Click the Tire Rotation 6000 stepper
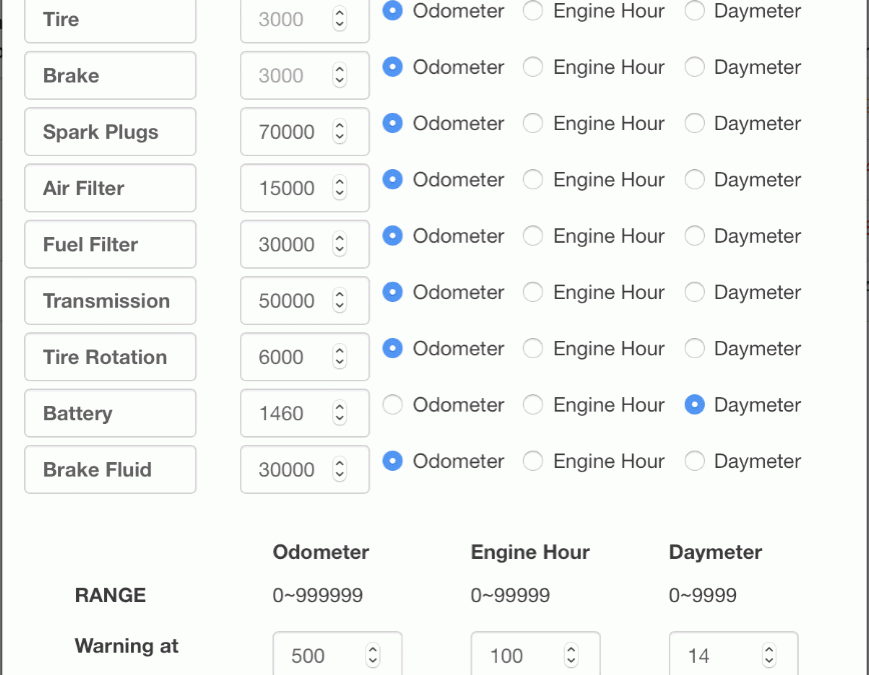869x675 pixels. [340, 357]
